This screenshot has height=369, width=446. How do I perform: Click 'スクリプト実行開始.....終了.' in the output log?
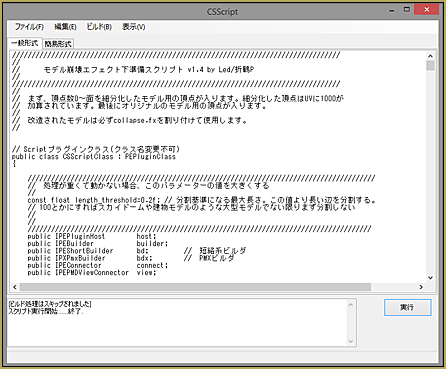point(46,311)
